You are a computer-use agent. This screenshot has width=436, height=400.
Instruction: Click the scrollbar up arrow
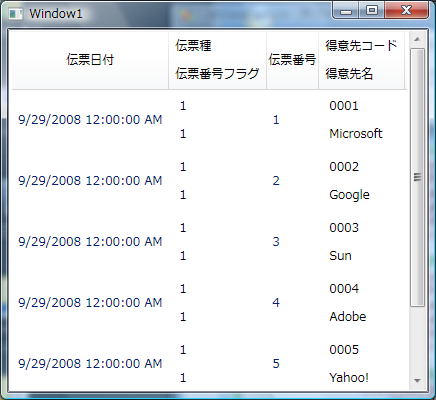pyautogui.click(x=417, y=40)
